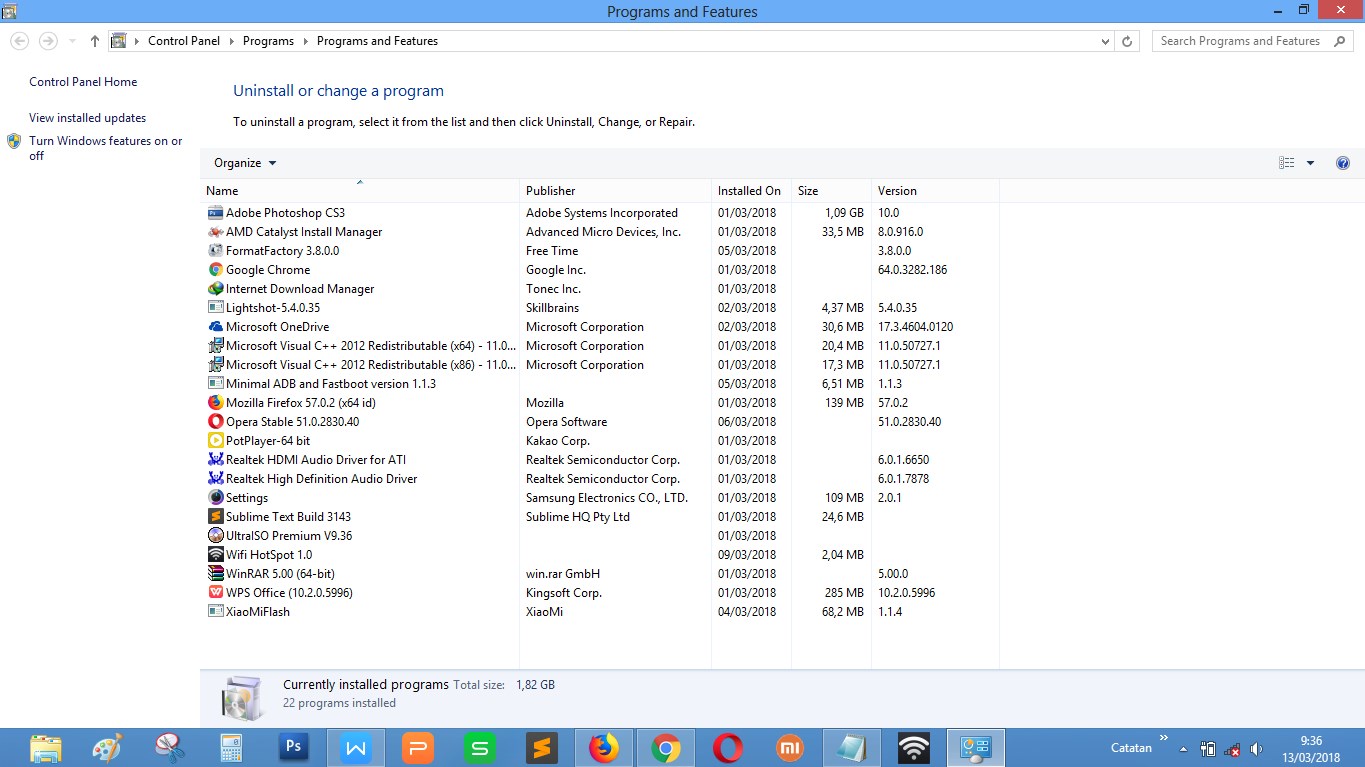Open File Explorer from the taskbar

point(46,748)
